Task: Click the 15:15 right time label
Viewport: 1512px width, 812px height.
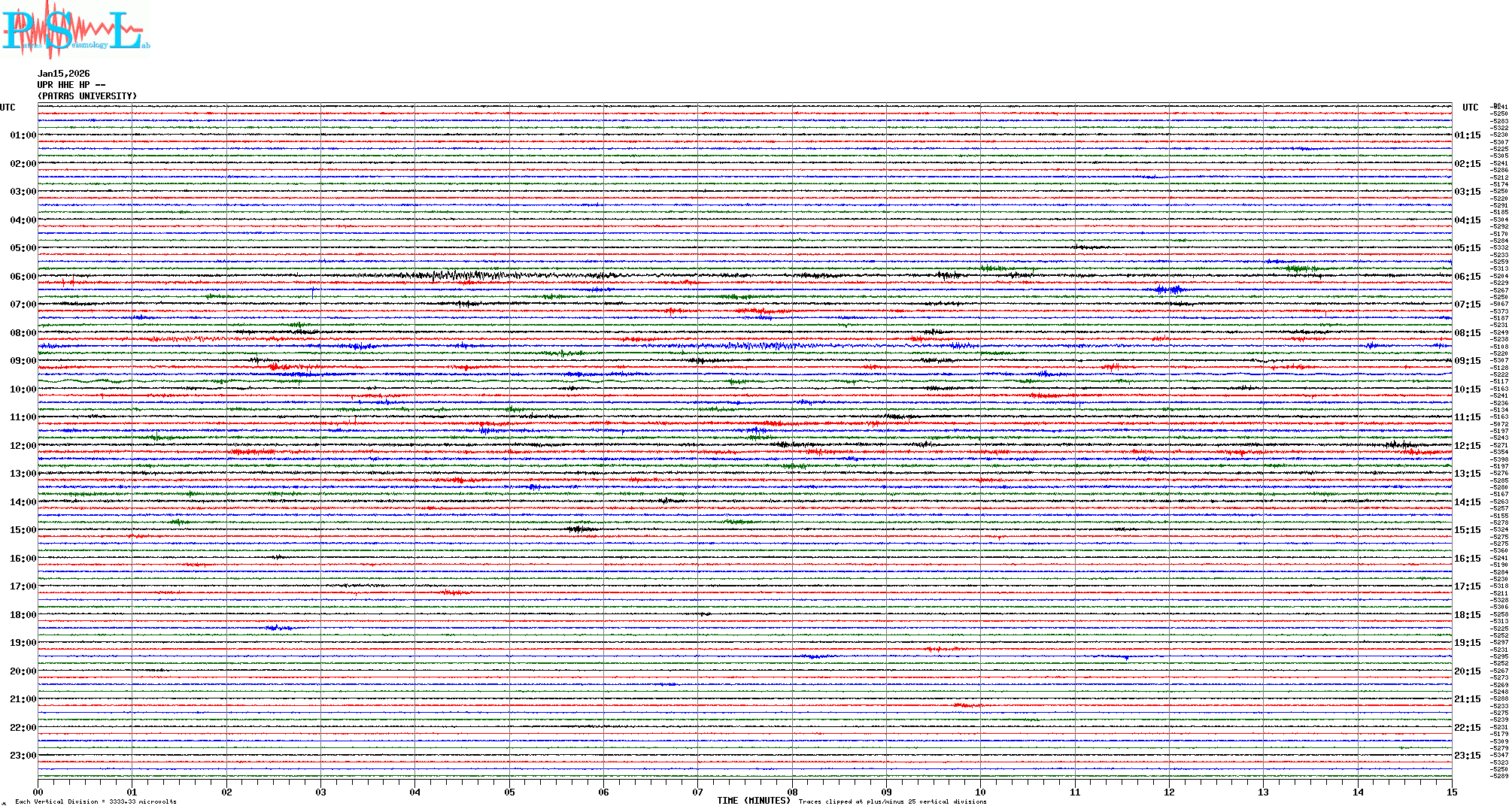Action: coord(1467,530)
